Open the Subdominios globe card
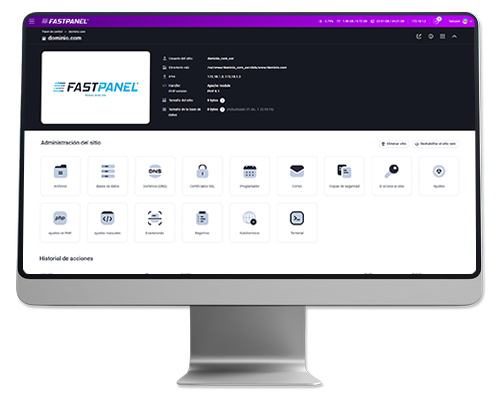 pyautogui.click(x=249, y=222)
